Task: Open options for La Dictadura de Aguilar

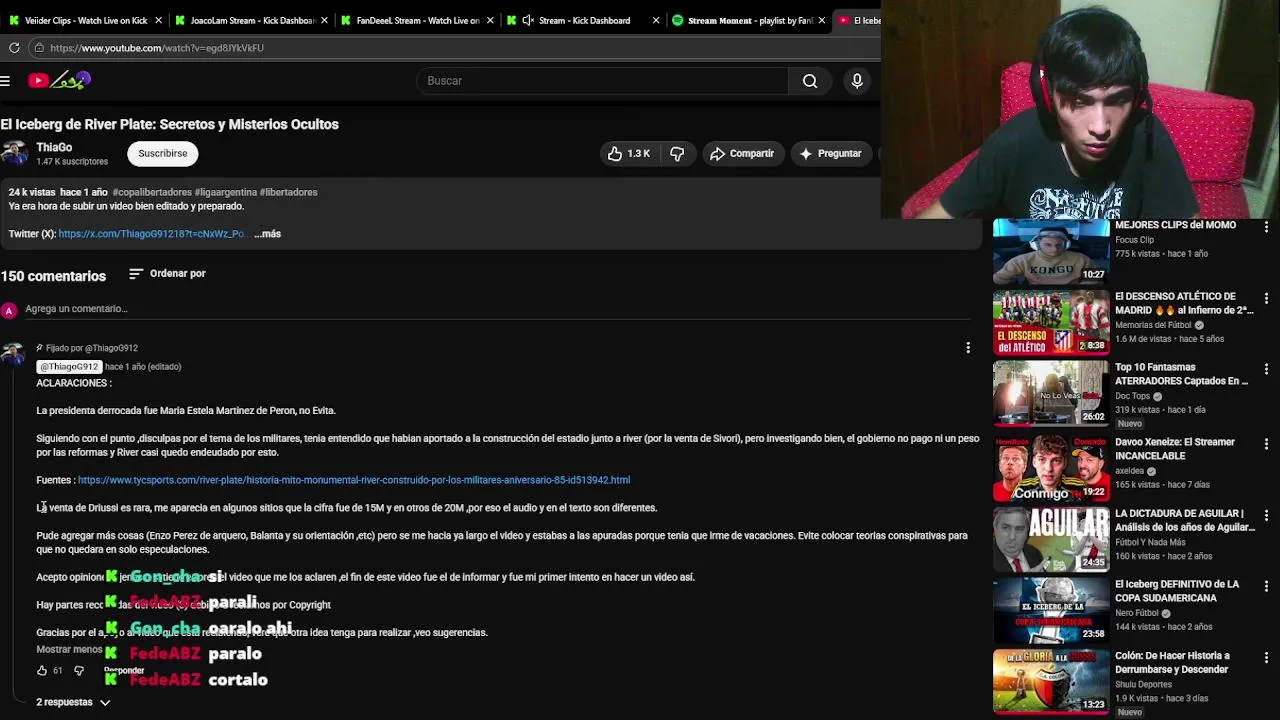Action: [x=1266, y=515]
